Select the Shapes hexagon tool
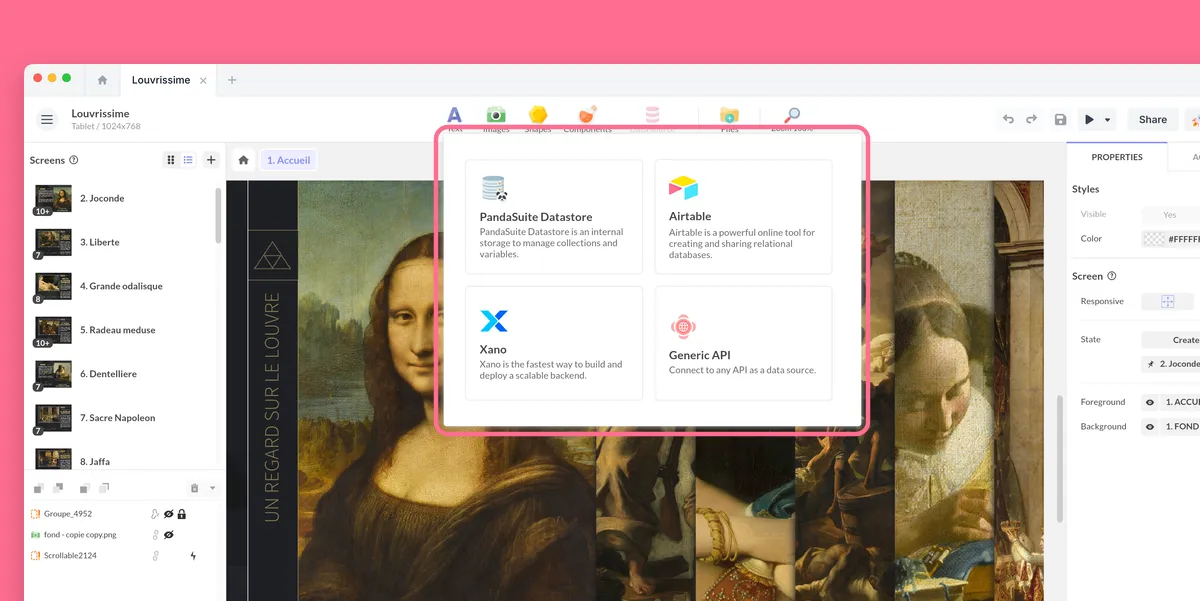Screen dimensions: 1200x601 click(538, 118)
